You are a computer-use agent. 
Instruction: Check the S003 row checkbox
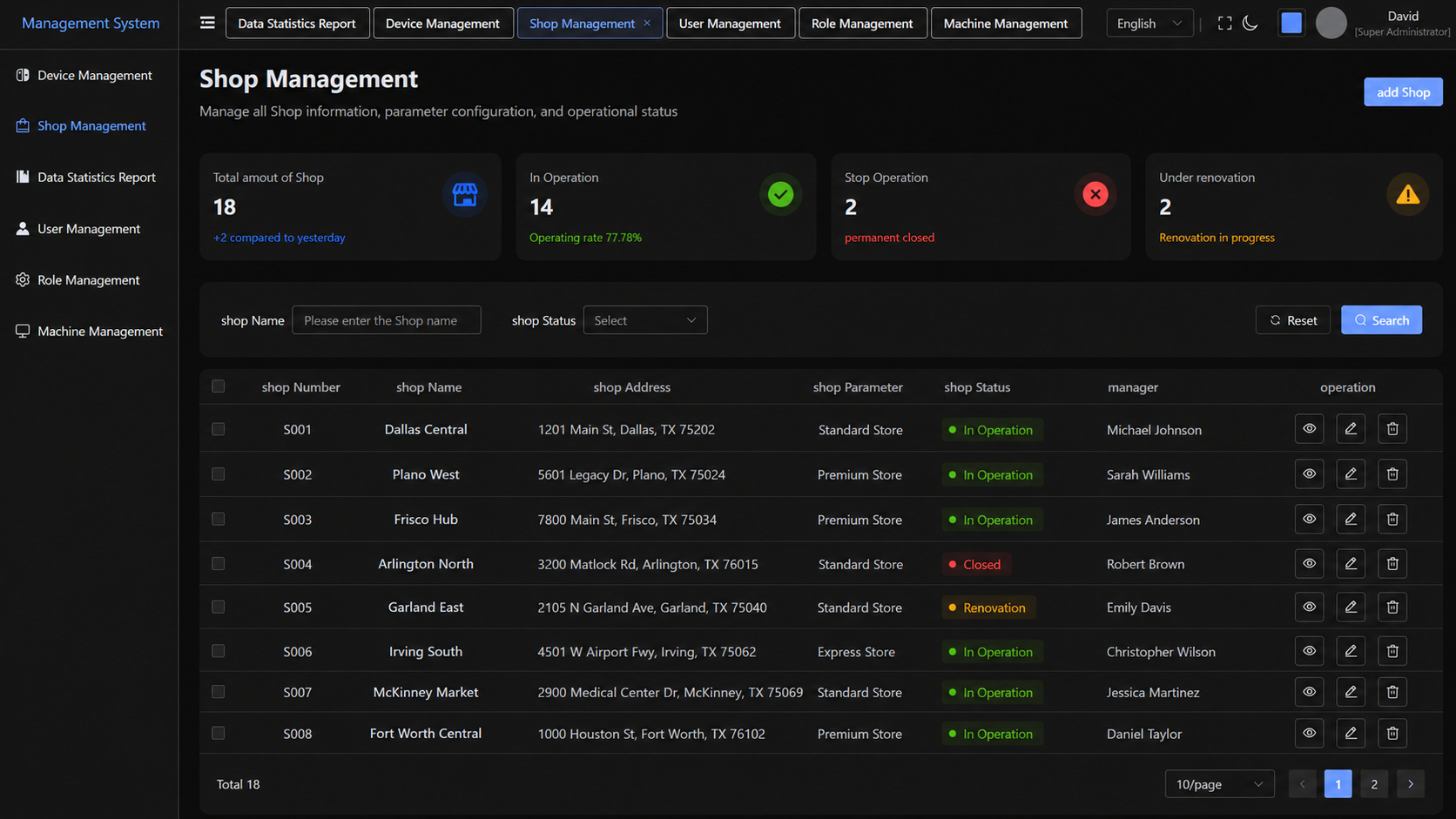click(x=218, y=519)
